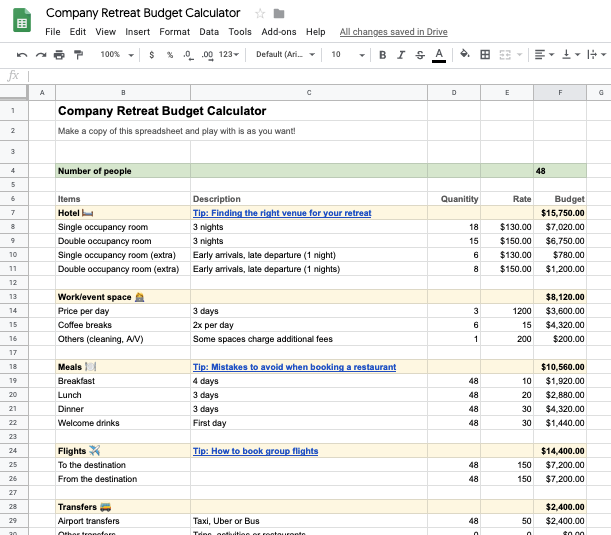The height and width of the screenshot is (535, 611).
Task: Open the fill color bucket
Action: [465, 54]
